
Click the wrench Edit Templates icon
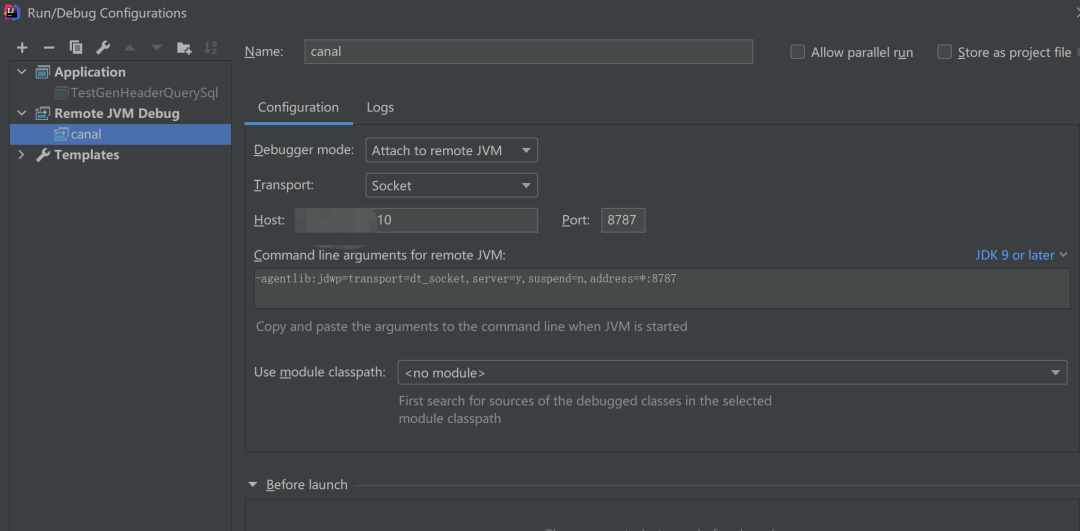(103, 48)
